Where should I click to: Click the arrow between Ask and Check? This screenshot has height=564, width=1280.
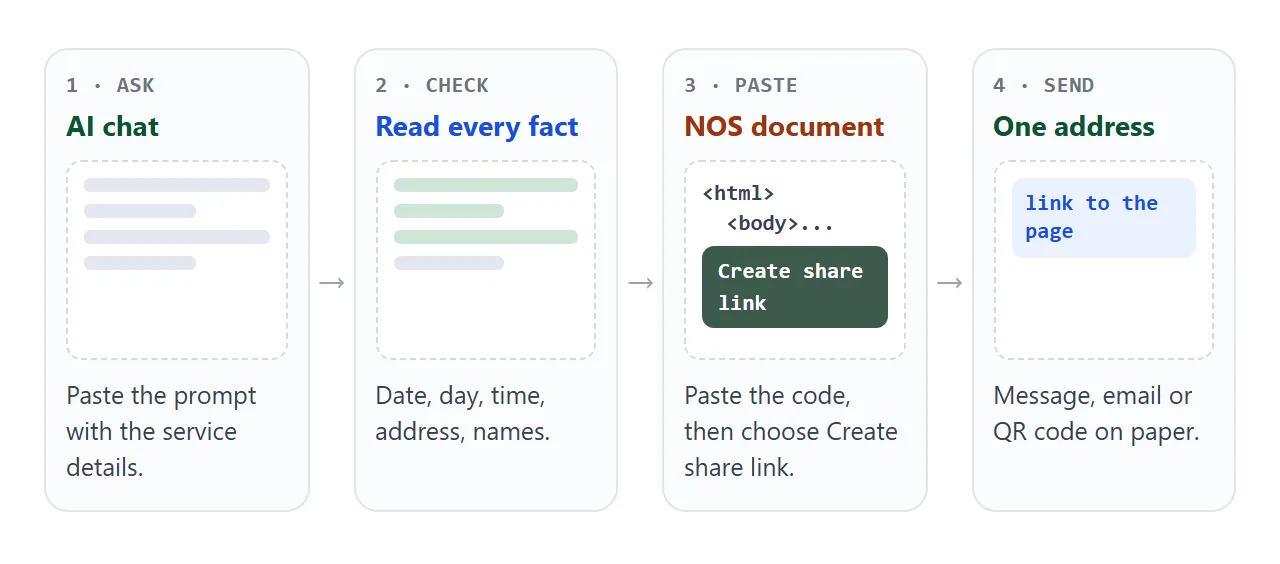[x=332, y=283]
